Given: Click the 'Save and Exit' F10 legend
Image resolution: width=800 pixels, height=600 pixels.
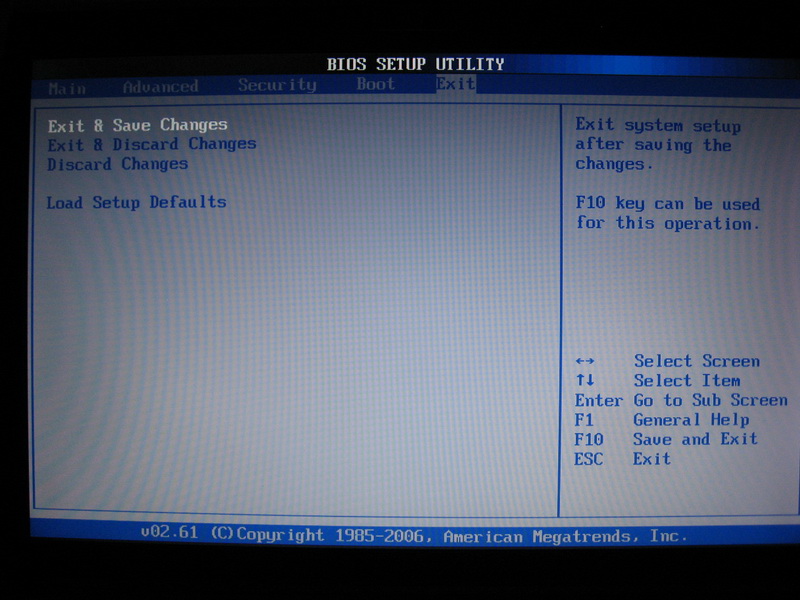Looking at the screenshot, I should [695, 439].
